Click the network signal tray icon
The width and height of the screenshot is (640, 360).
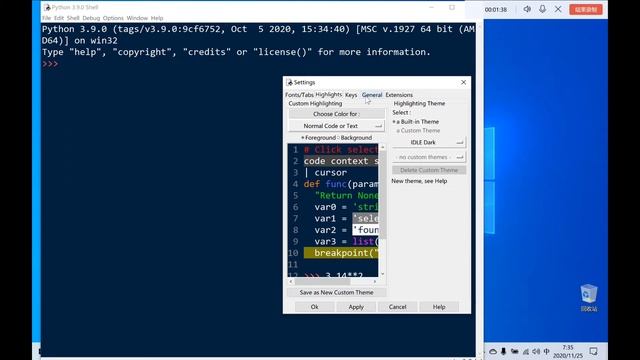tap(525, 351)
